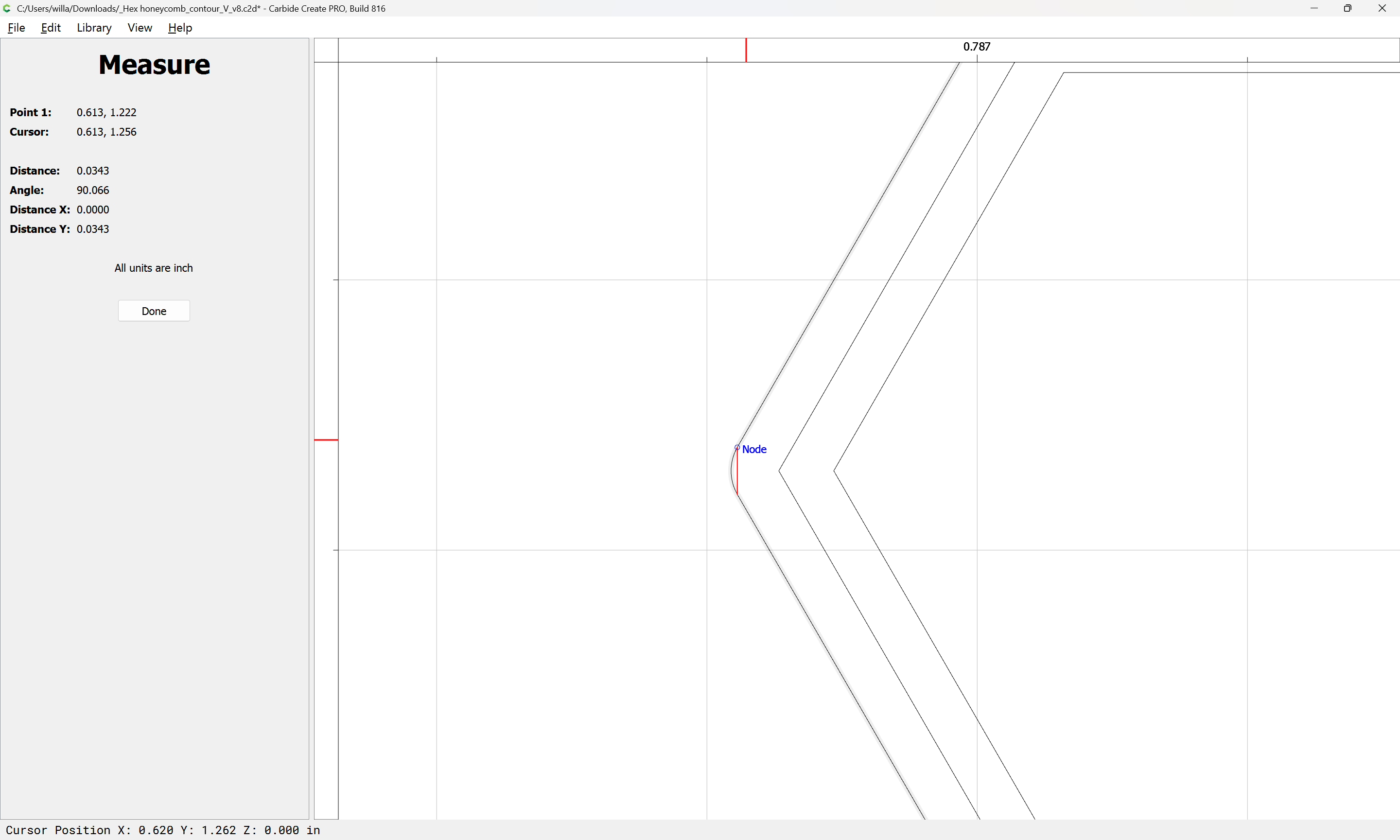
Task: Open the Help menu
Action: pyautogui.click(x=180, y=28)
